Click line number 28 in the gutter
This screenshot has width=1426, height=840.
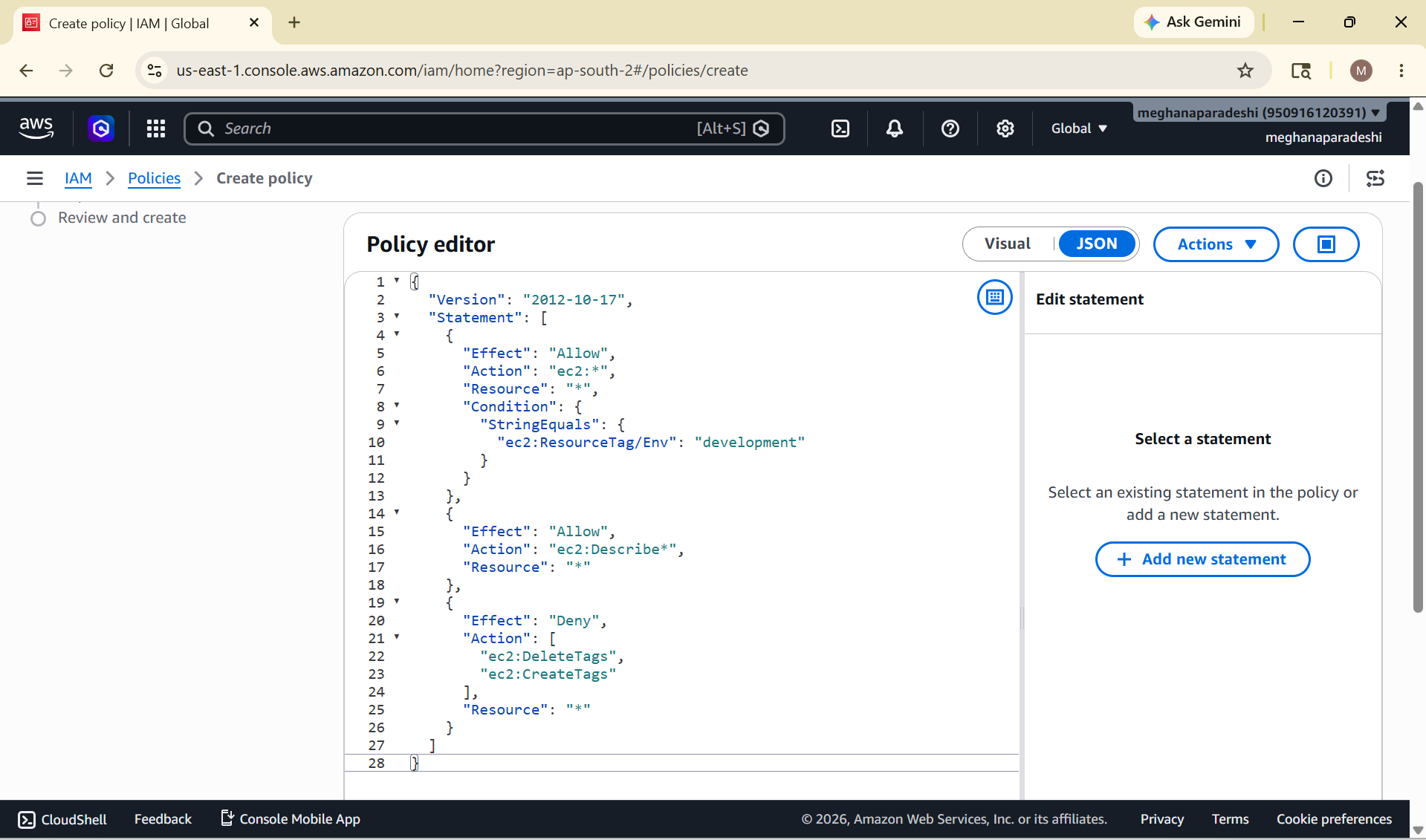[x=377, y=764]
